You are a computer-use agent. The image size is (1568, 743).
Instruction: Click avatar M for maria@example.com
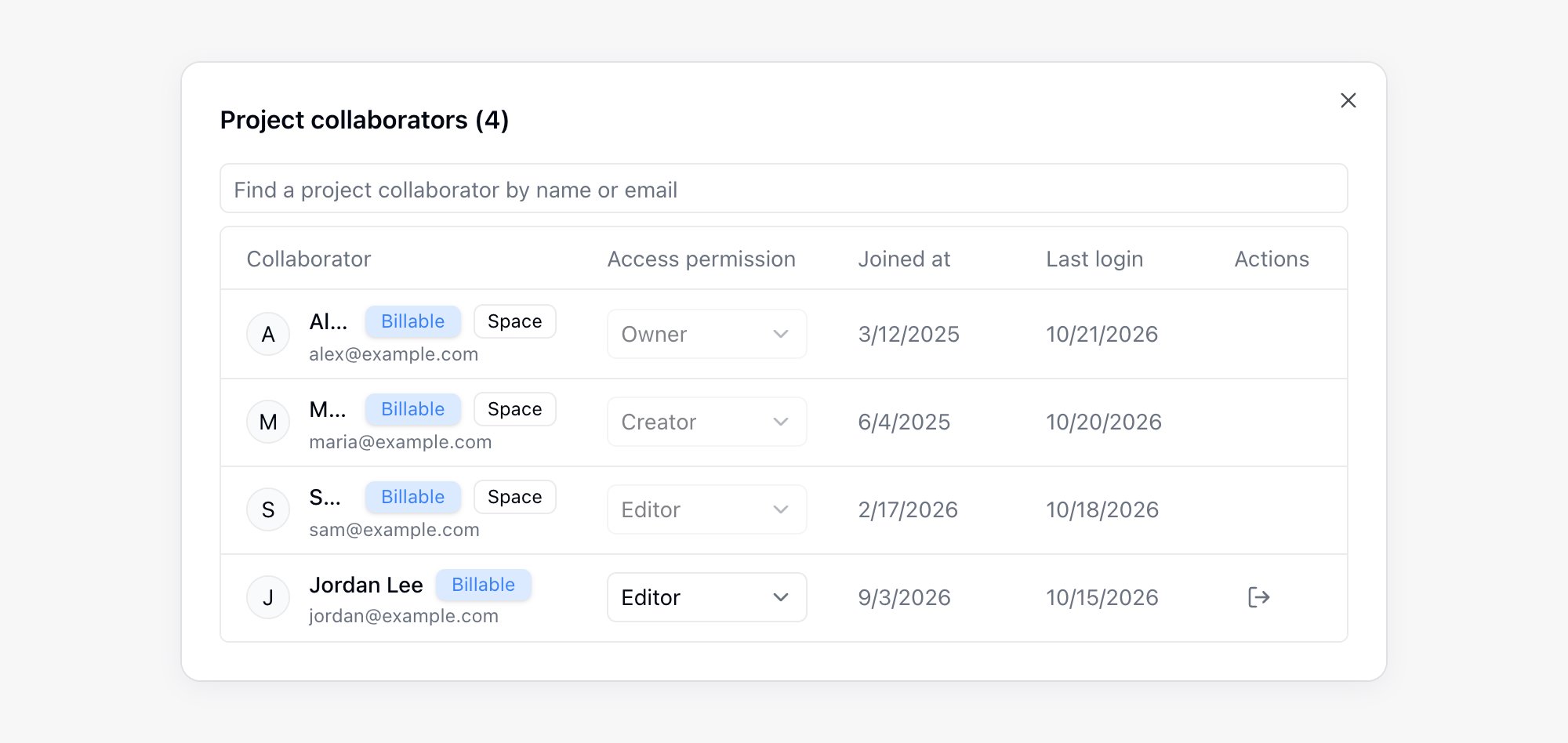click(268, 422)
